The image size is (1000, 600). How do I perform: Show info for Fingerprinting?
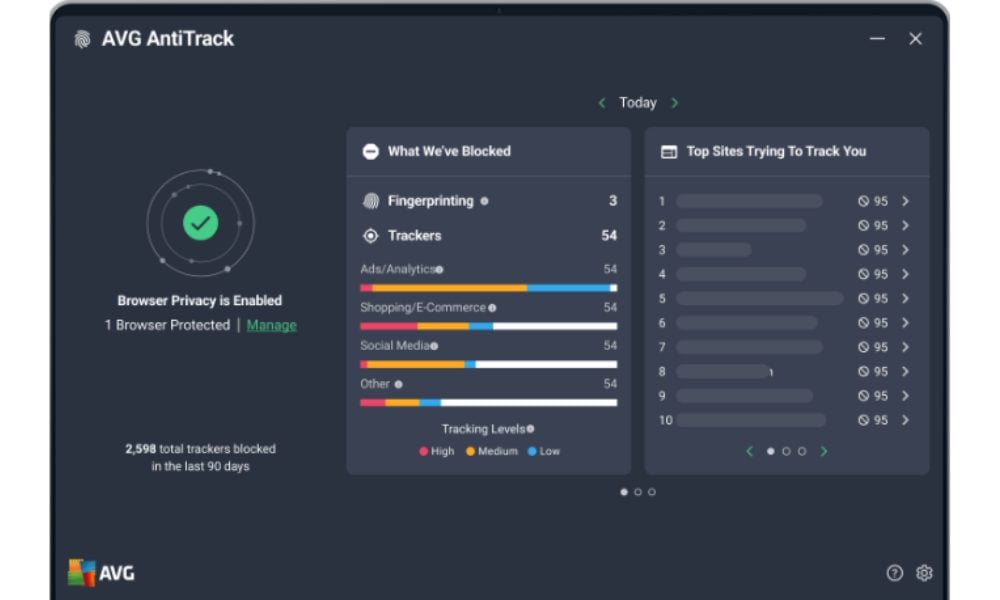click(x=484, y=201)
